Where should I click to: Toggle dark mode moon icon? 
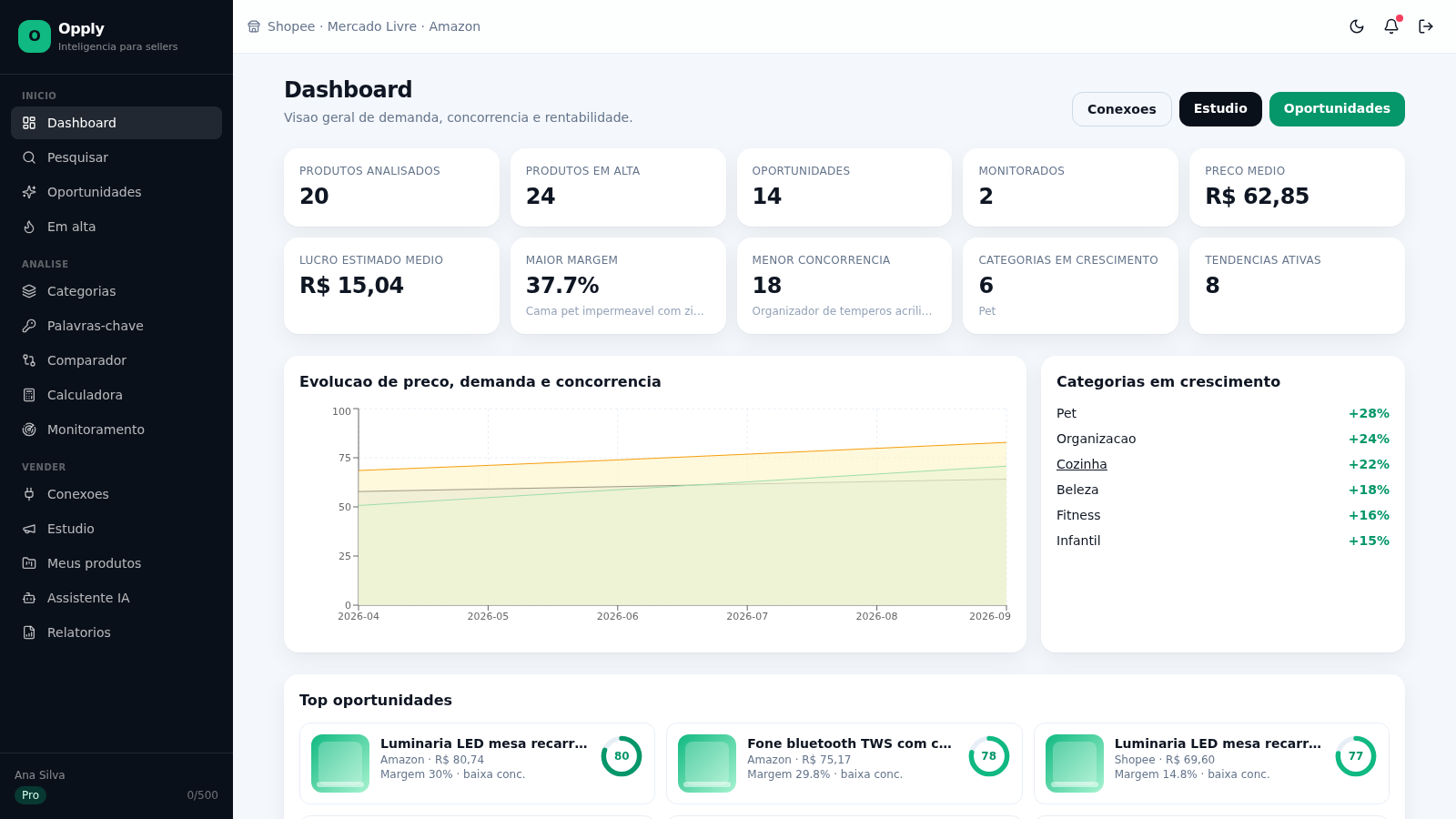pos(1357,26)
